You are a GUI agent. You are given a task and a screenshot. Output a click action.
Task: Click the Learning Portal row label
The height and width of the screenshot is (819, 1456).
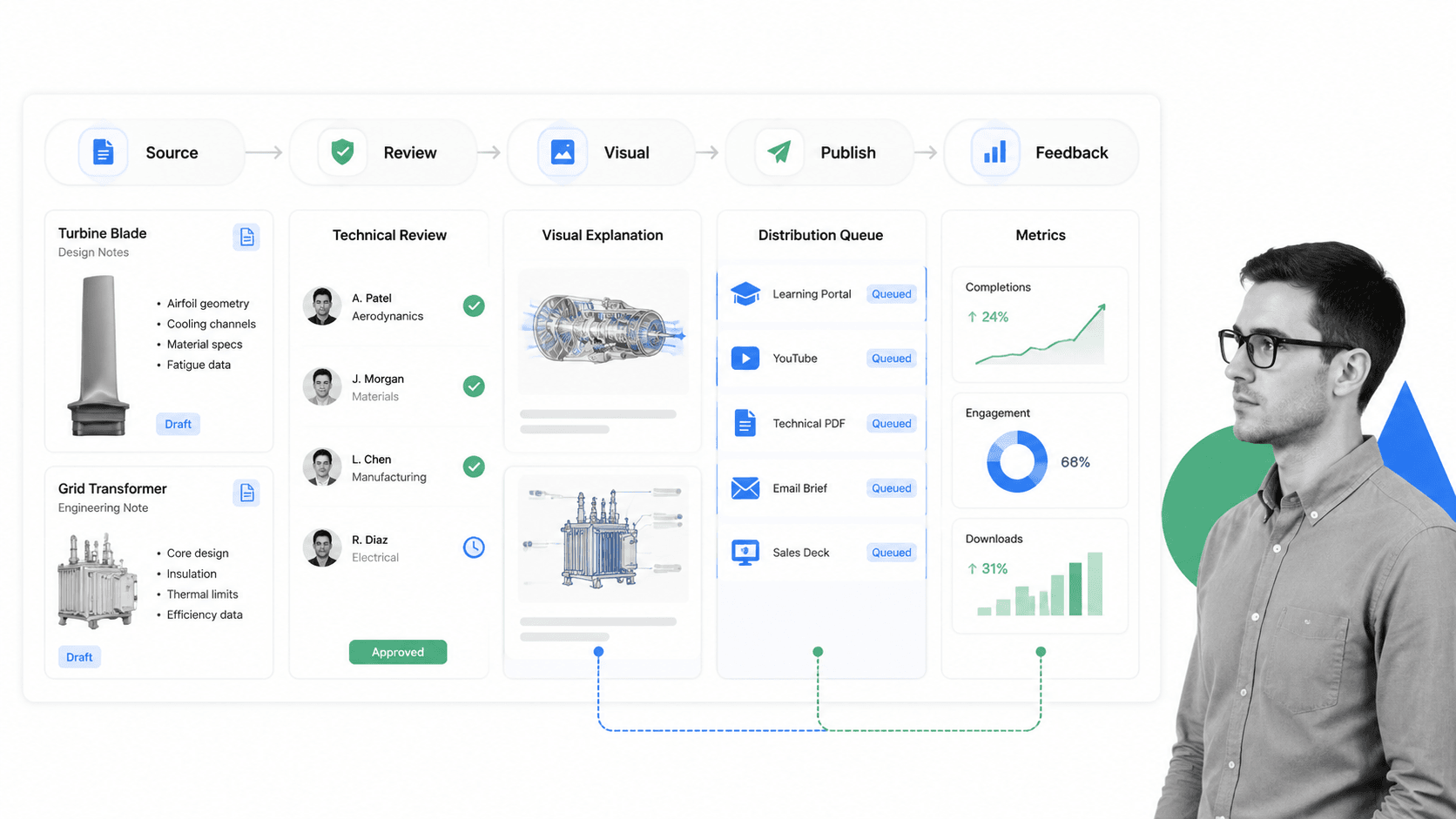point(812,294)
